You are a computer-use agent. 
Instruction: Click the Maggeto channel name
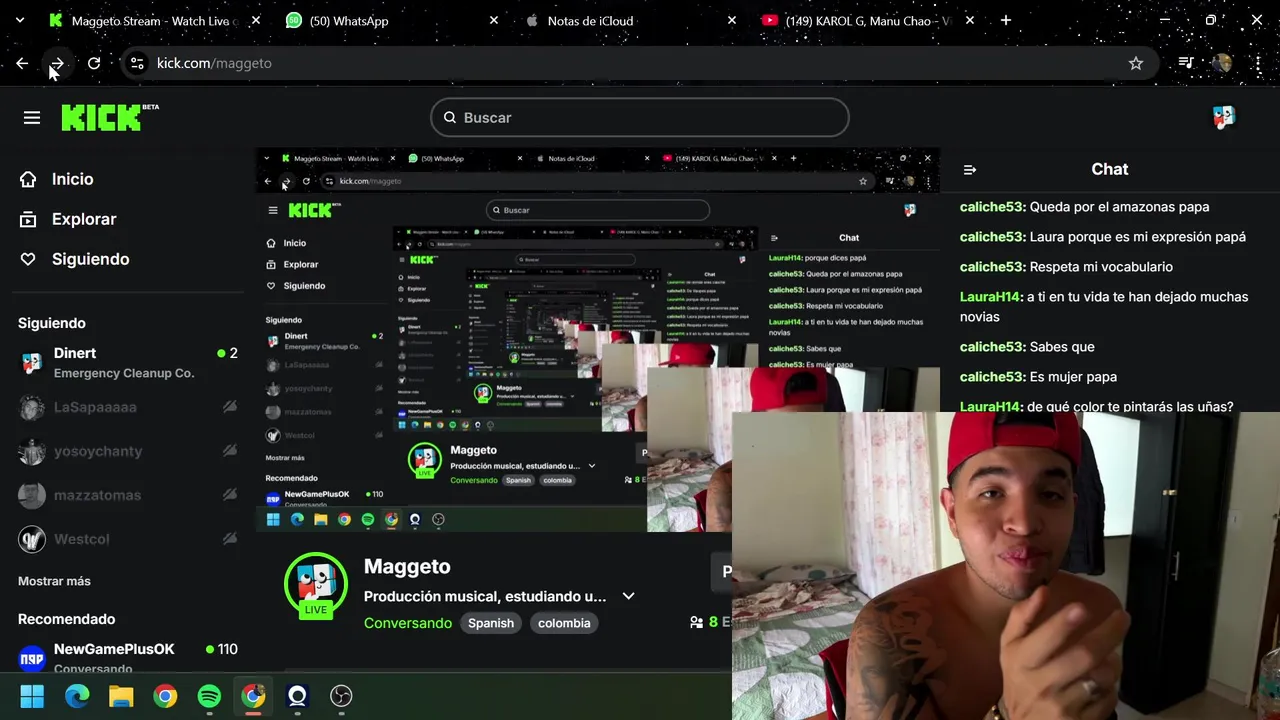407,566
